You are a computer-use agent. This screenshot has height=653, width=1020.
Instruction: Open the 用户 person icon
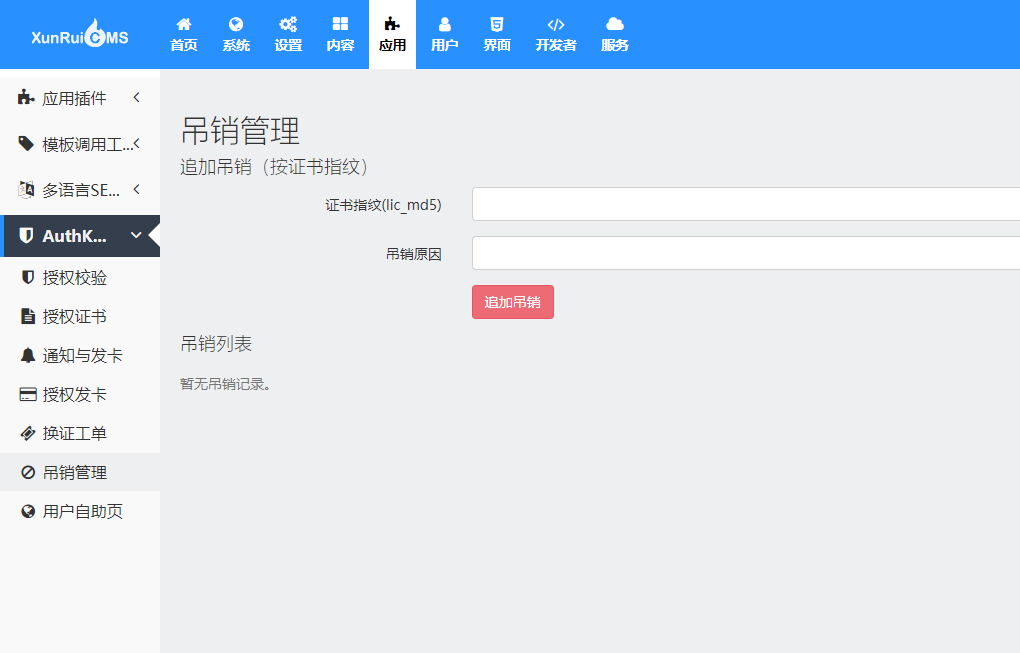[445, 24]
